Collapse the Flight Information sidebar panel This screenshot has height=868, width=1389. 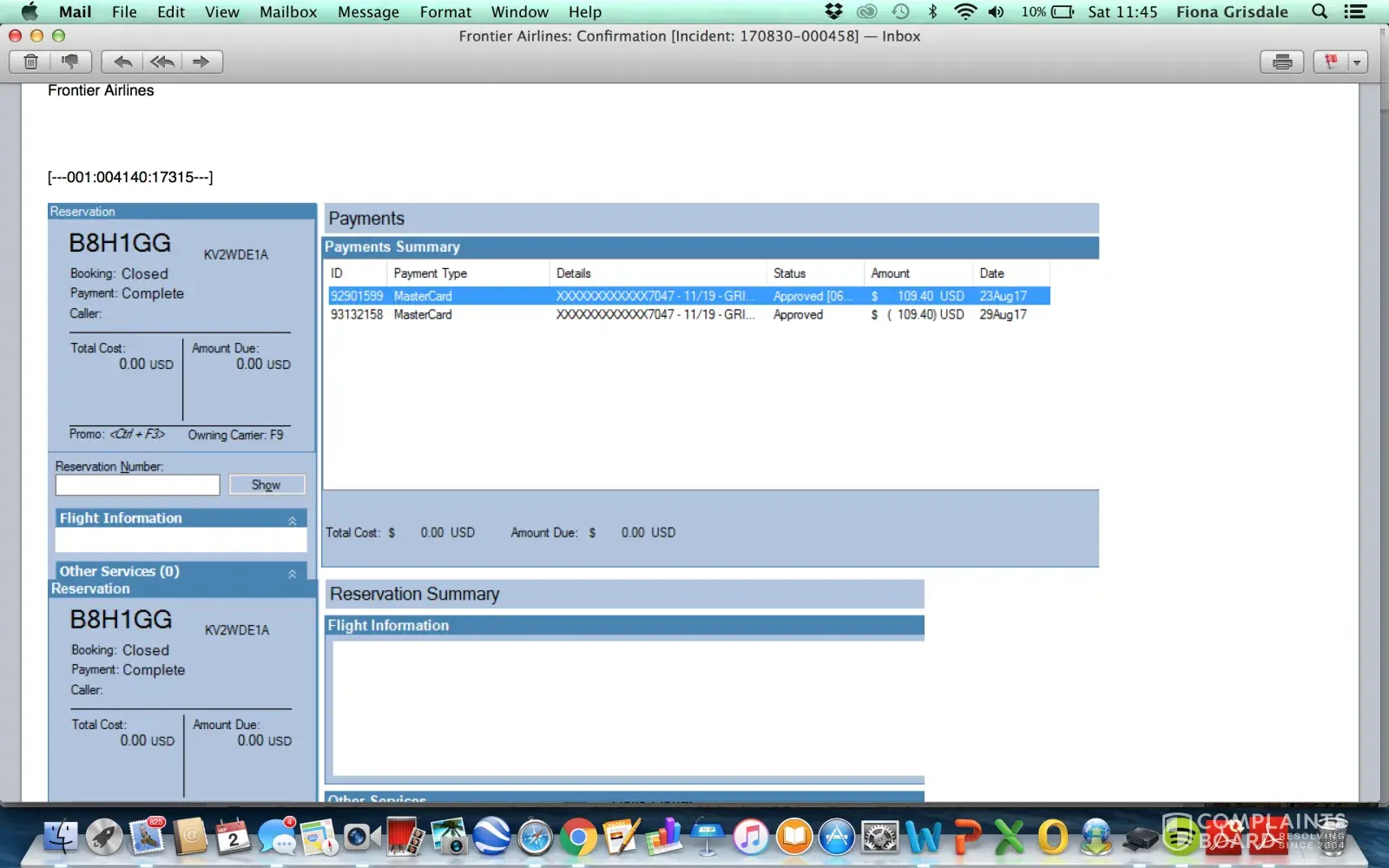coord(293,520)
